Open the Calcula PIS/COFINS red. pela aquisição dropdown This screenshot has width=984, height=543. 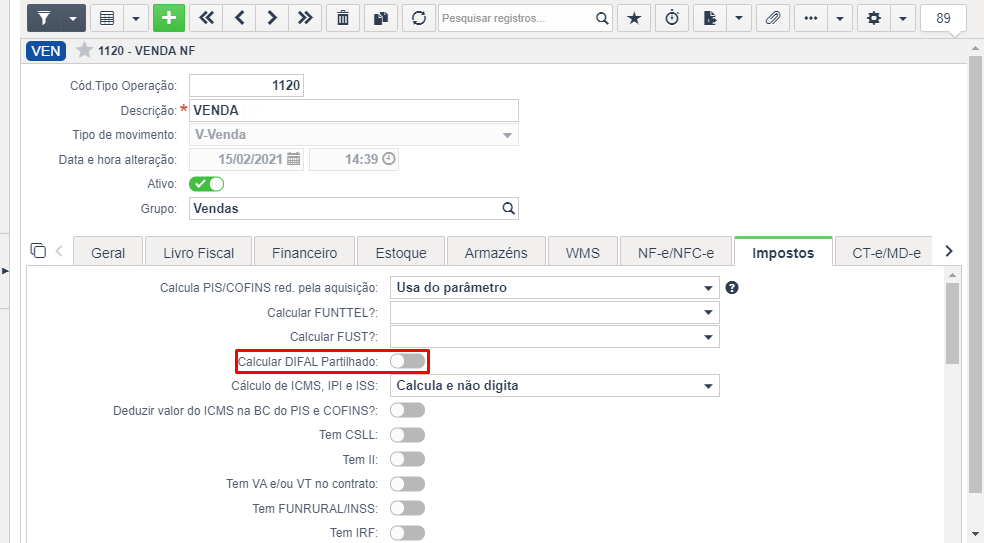coord(555,288)
